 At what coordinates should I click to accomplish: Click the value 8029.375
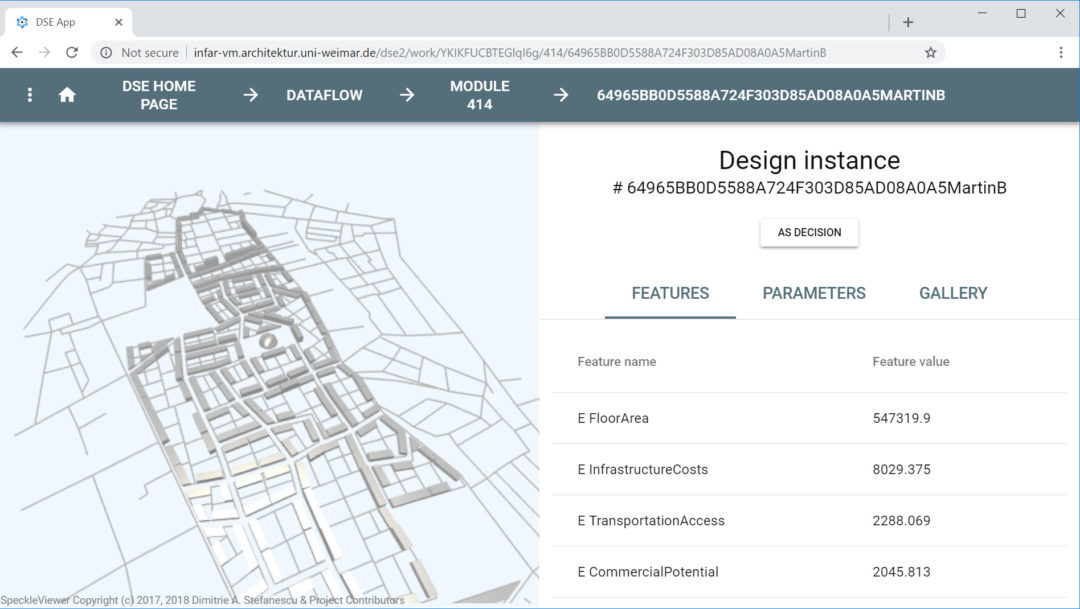click(901, 469)
